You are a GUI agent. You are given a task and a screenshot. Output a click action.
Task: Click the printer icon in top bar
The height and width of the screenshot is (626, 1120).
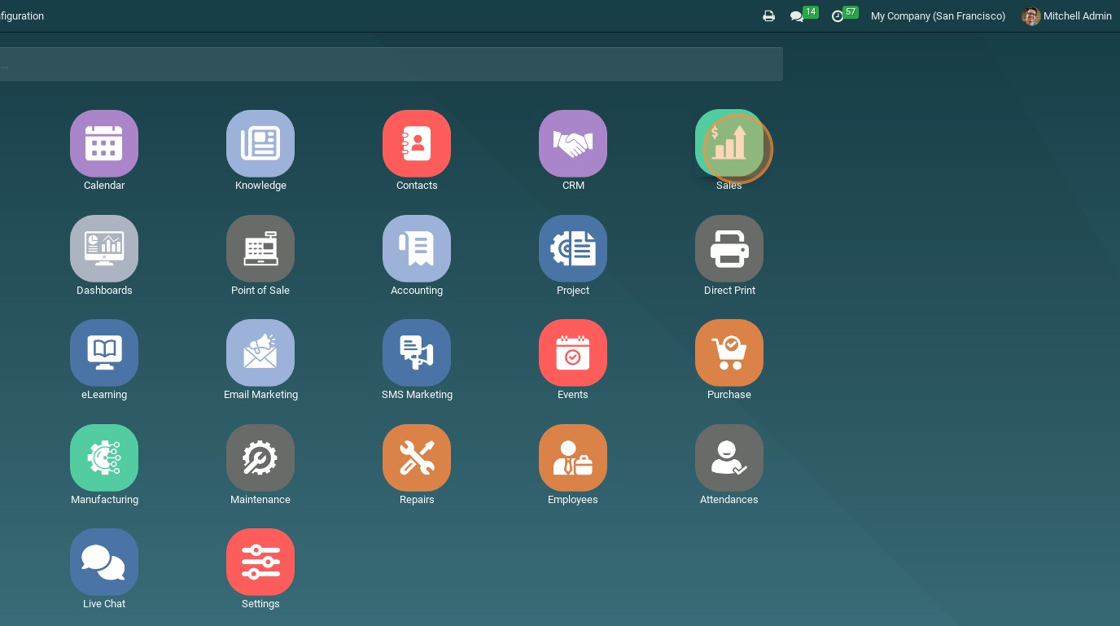[769, 16]
